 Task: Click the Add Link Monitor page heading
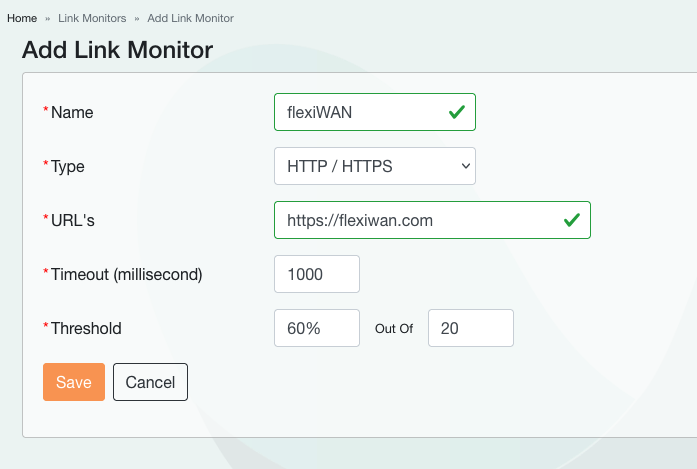coord(117,50)
